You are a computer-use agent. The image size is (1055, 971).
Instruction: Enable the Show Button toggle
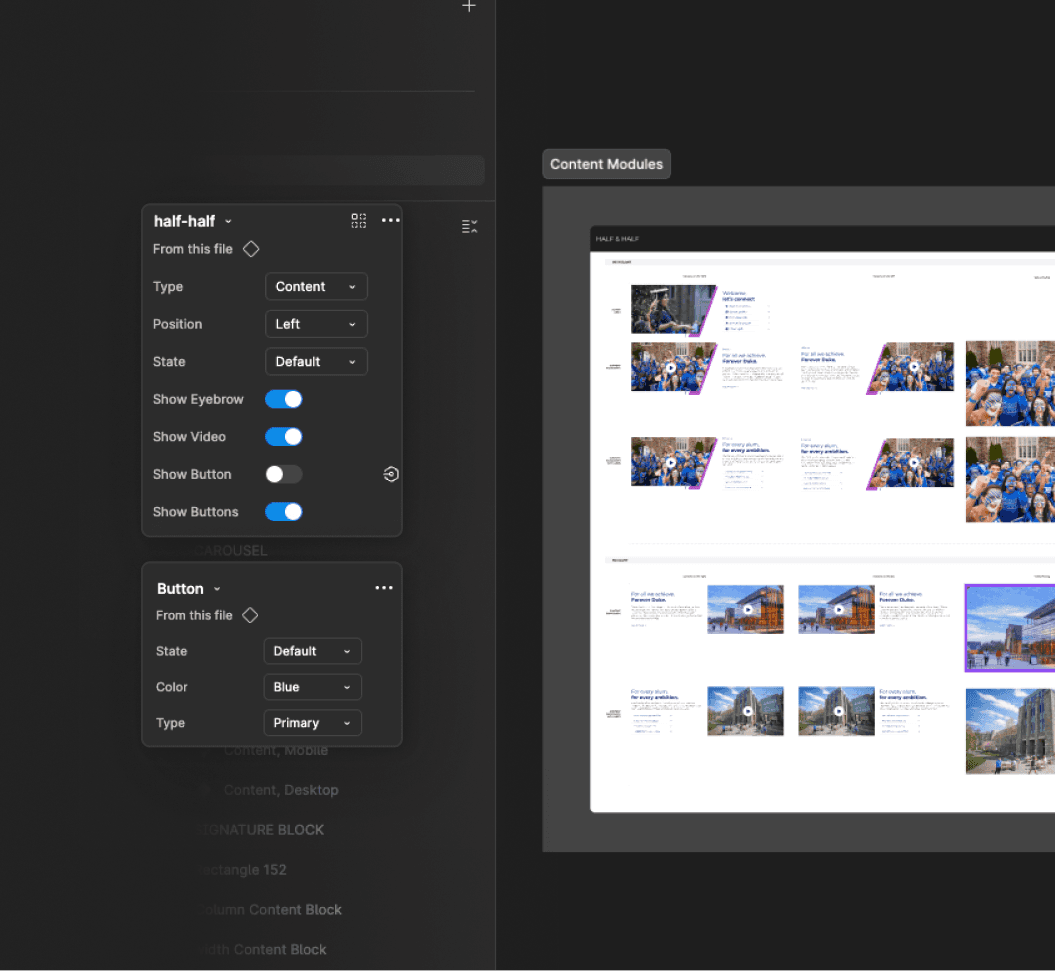tap(283, 474)
